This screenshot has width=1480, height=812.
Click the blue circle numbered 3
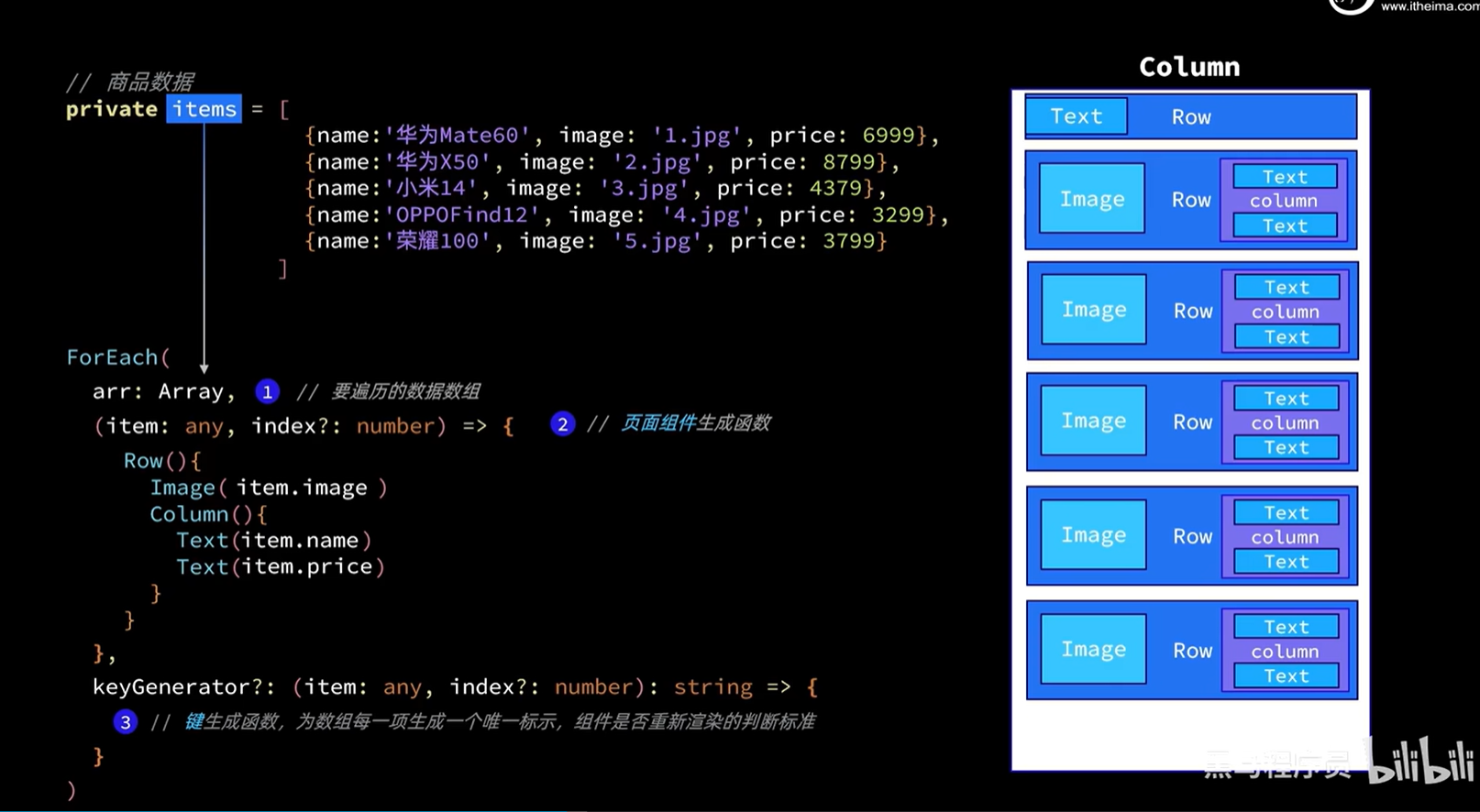(126, 722)
